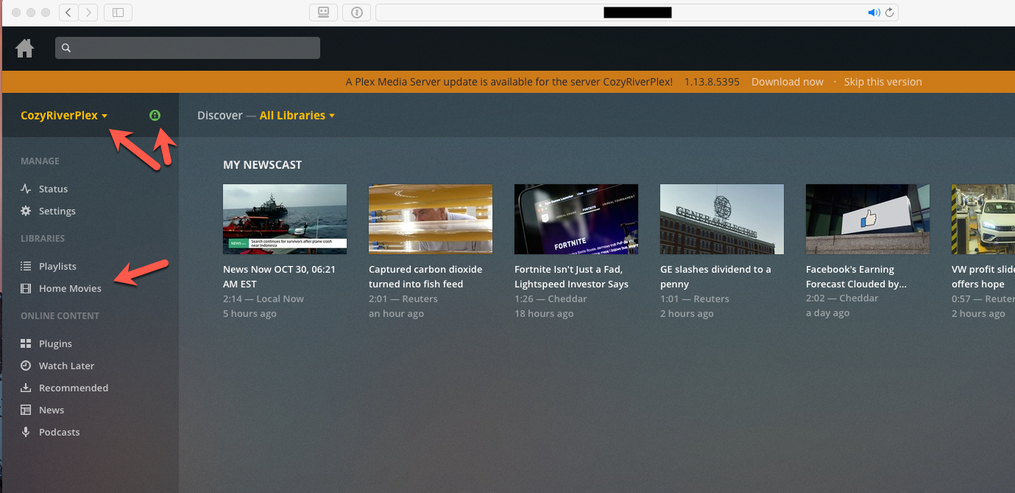Open Facebook's Earning Forecast thumbnail
The width and height of the screenshot is (1015, 493).
(x=867, y=219)
